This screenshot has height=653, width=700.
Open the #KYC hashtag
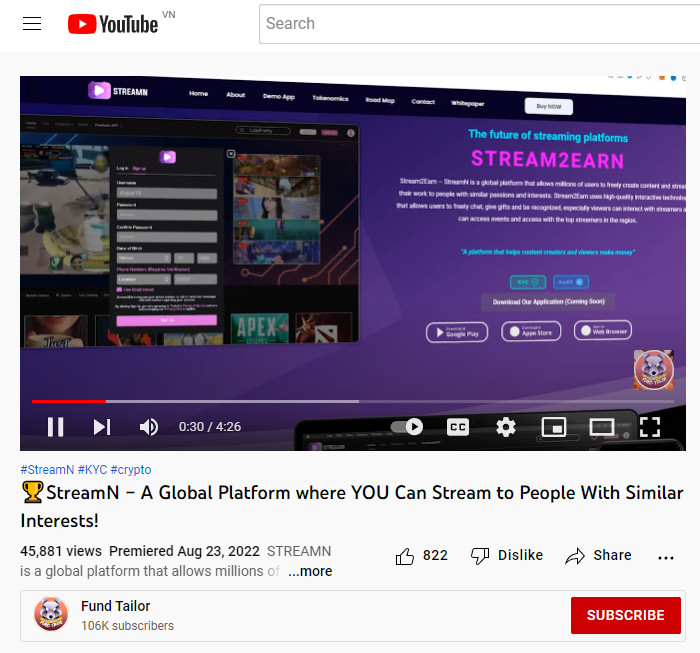point(92,470)
